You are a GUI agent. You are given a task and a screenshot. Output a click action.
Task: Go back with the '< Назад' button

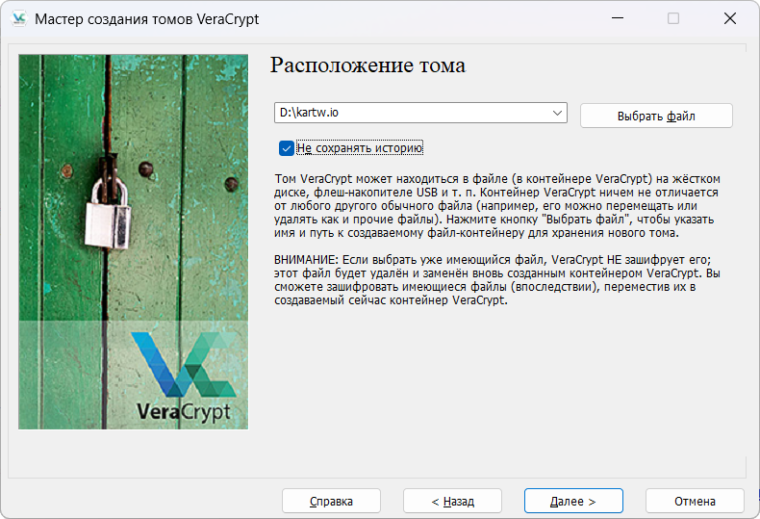452,501
